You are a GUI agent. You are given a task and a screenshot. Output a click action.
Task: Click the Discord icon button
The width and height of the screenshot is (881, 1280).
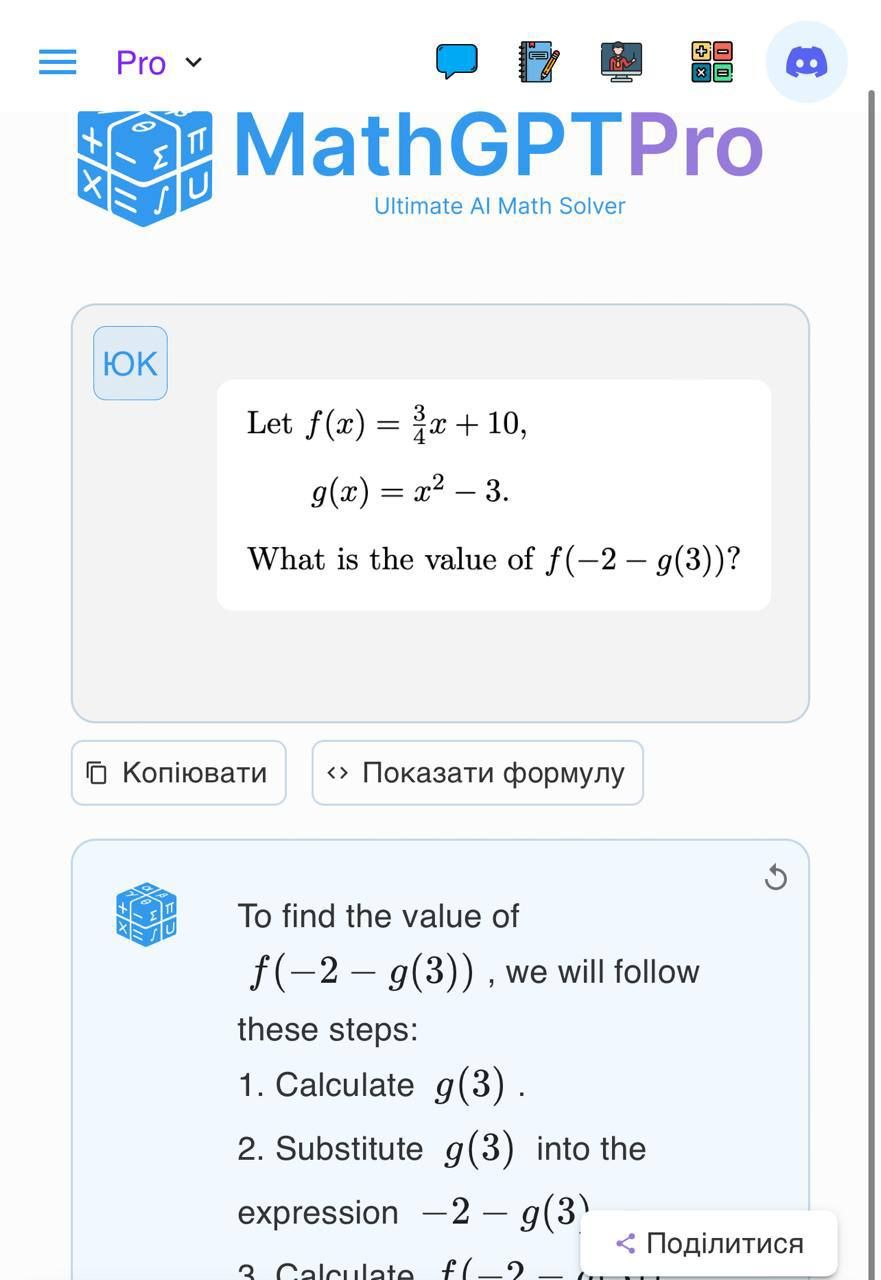tap(806, 62)
